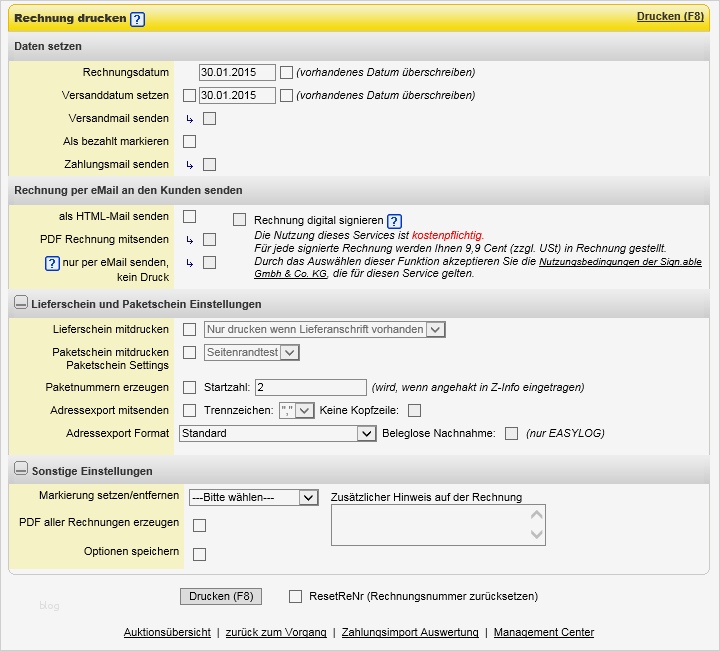The image size is (720, 651).
Task: Open Trennzeichen separator dropdown
Action: click(x=297, y=410)
